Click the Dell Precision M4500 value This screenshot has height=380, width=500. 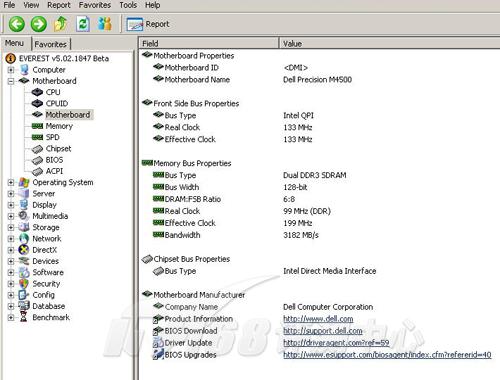coord(317,80)
